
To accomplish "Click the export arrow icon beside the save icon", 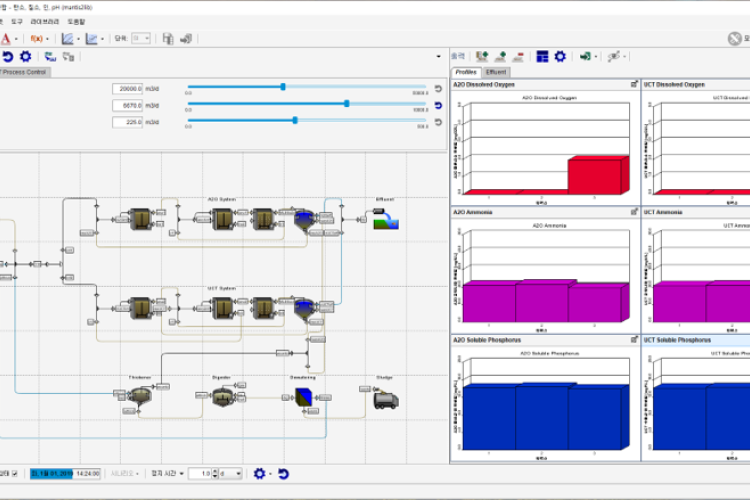I will click(186, 38).
